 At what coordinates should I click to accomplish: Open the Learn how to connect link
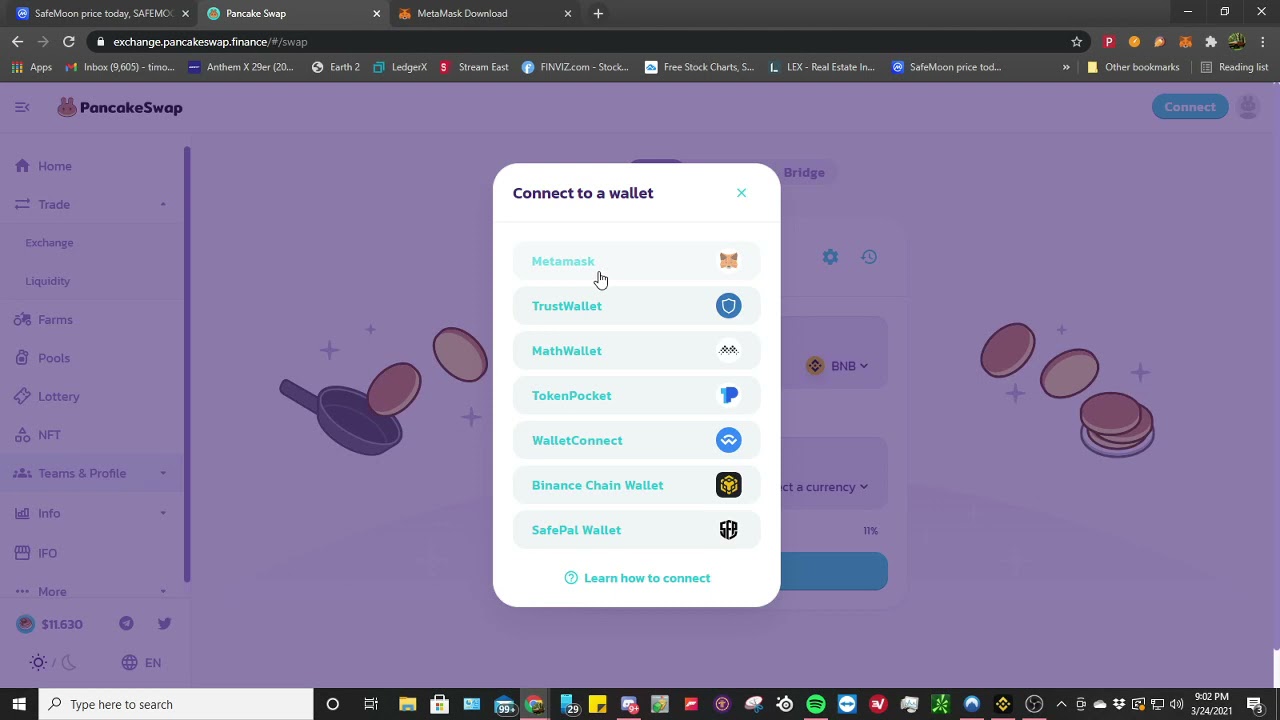(637, 578)
